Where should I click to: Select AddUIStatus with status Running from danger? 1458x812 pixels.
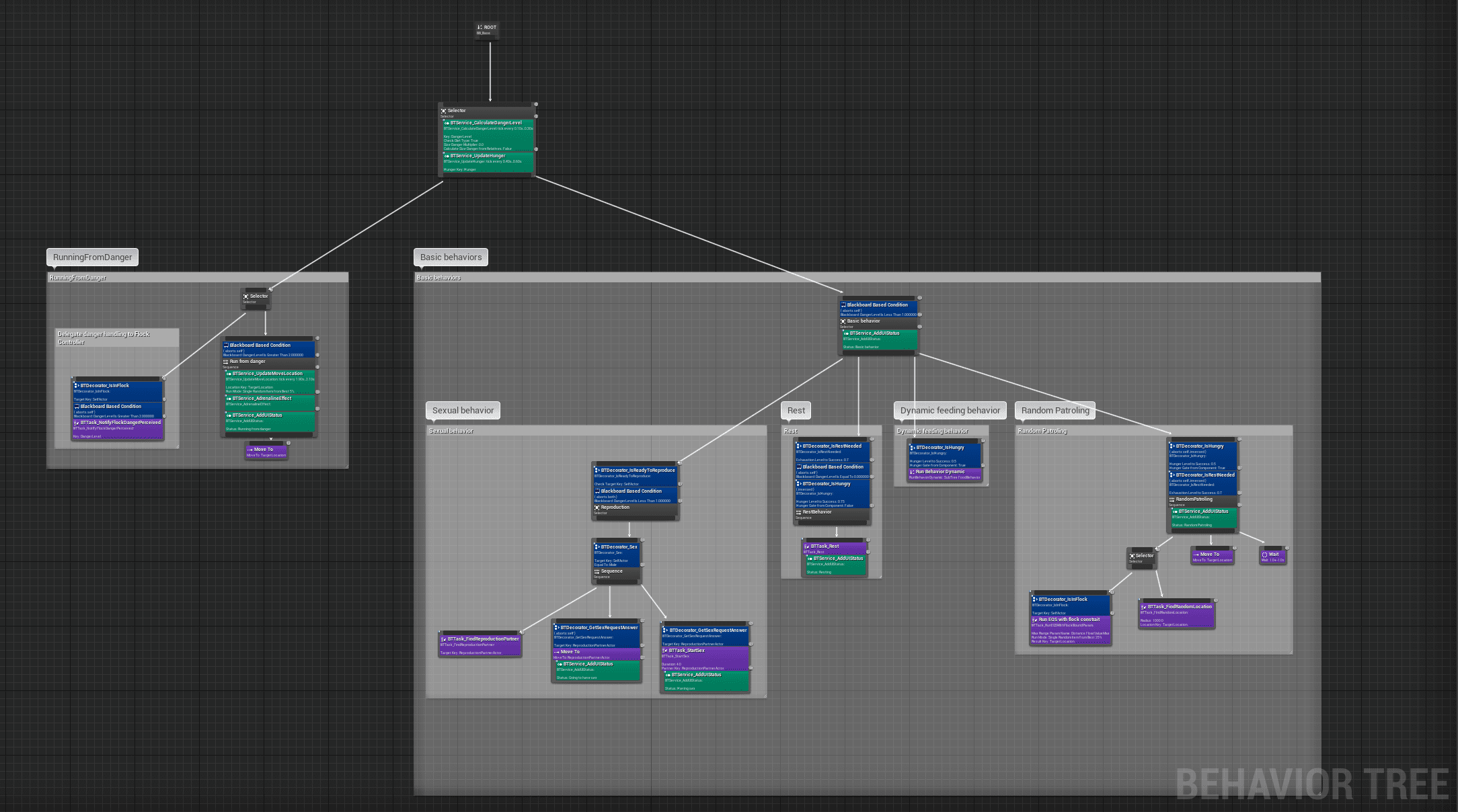270,421
